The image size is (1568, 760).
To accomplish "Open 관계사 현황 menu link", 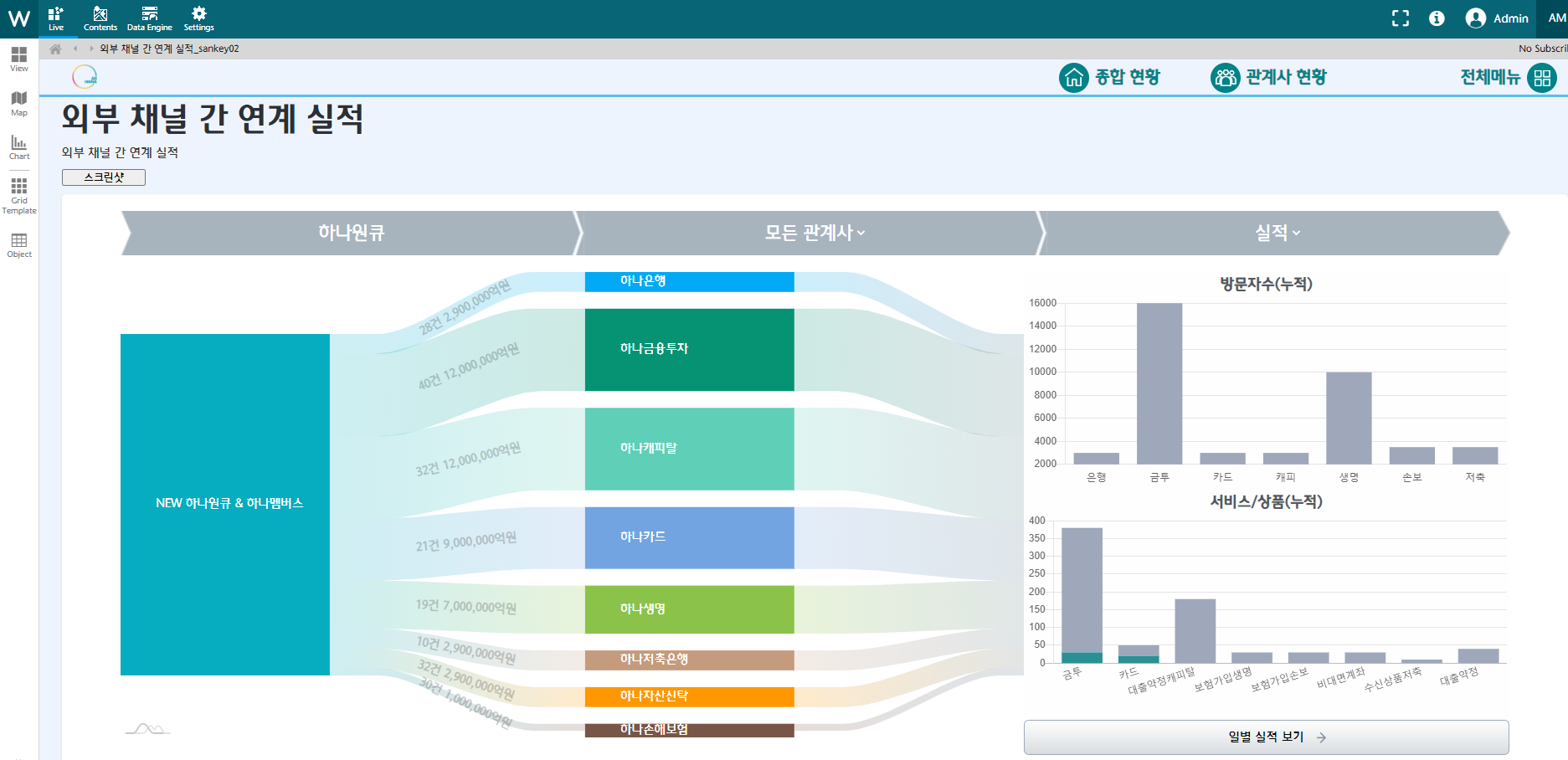I will 1286,77.
